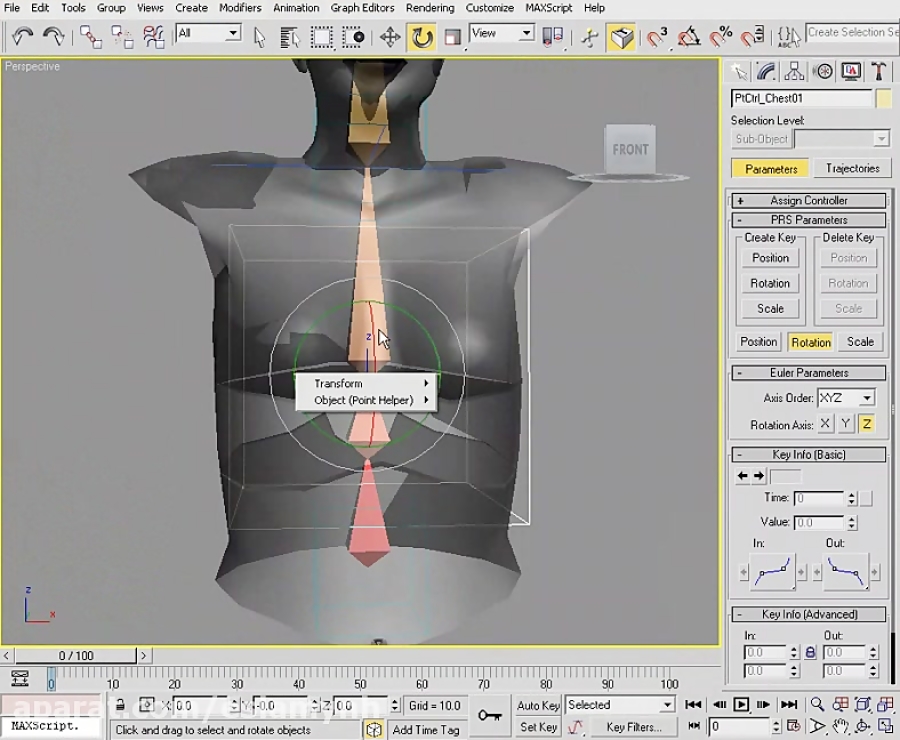
Task: Toggle the Y rotation axis button
Action: tap(845, 424)
